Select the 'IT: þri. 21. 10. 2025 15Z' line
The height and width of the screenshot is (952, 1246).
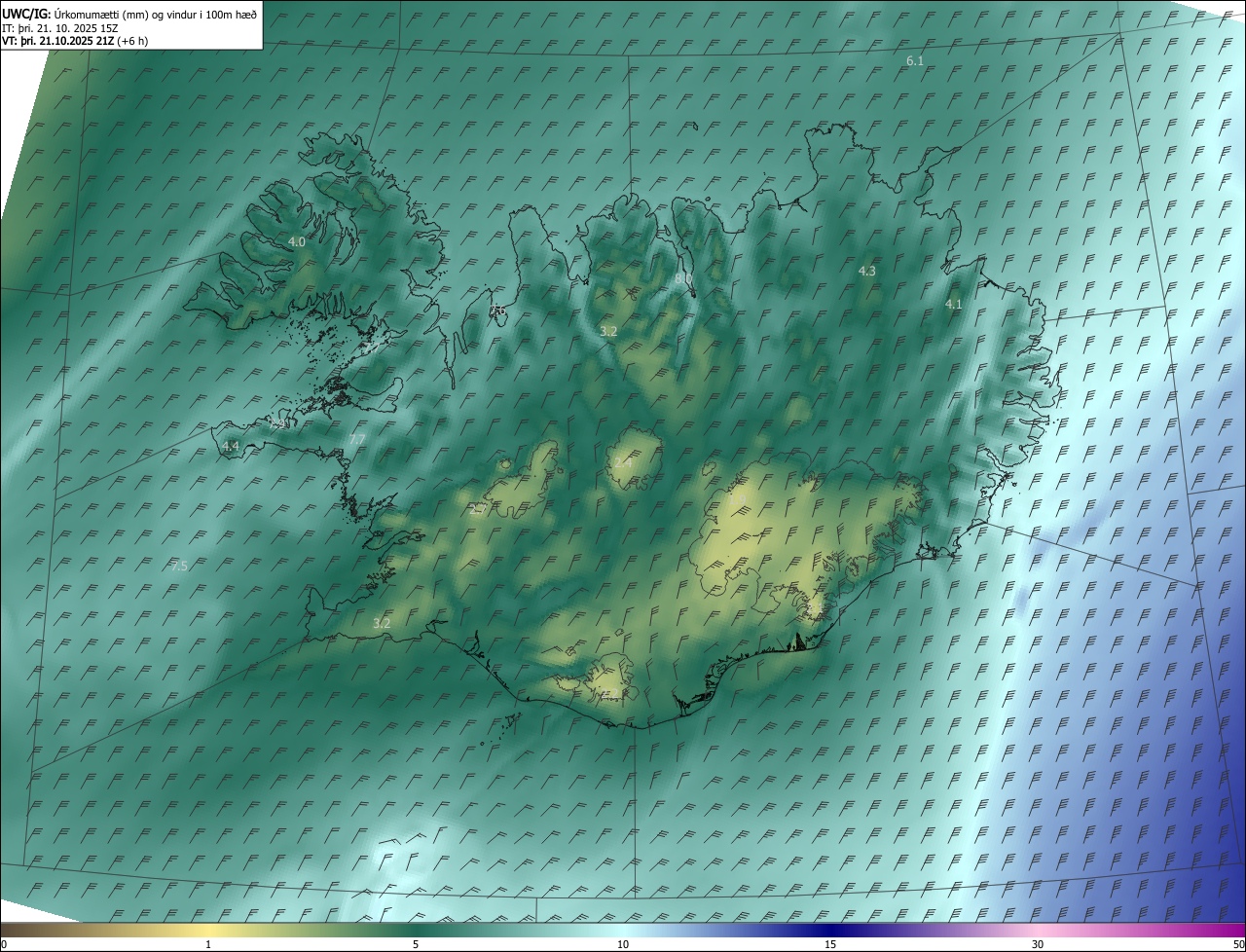tap(60, 28)
